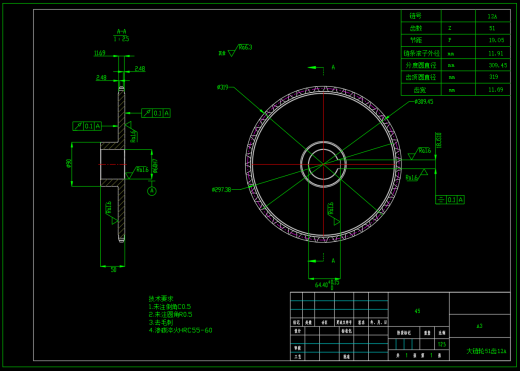This screenshot has width=520, height=371.
Task: Select the circled datum 'A' symbol
Action: click(x=152, y=191)
